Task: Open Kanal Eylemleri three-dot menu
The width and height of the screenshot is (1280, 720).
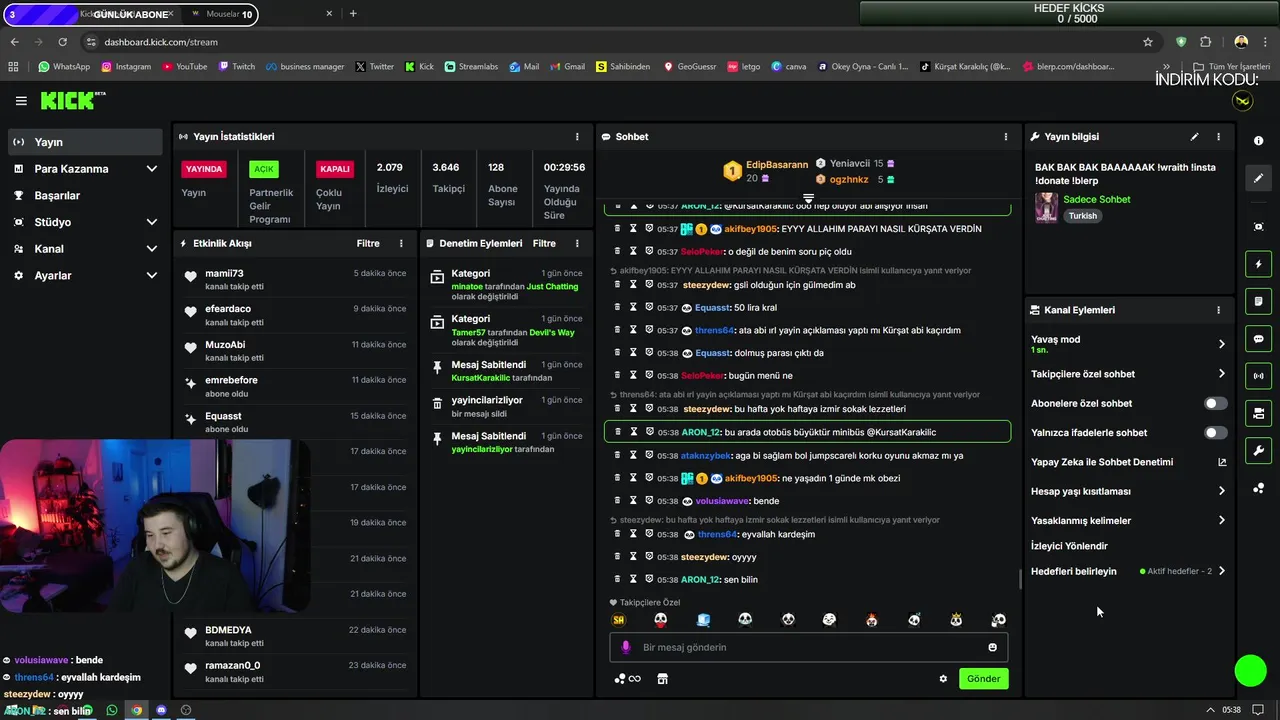Action: [x=1218, y=310]
